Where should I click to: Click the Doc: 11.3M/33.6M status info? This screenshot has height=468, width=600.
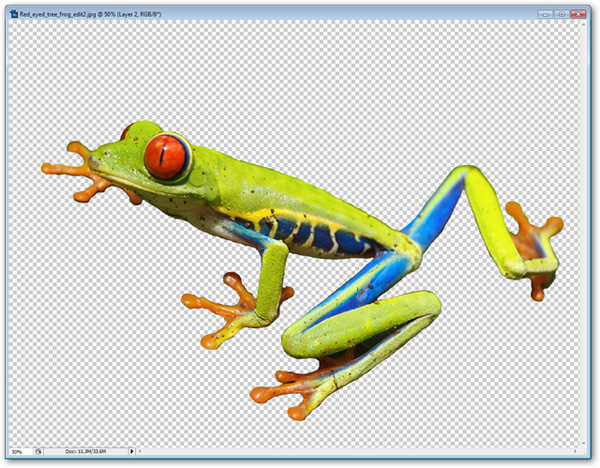pos(85,452)
